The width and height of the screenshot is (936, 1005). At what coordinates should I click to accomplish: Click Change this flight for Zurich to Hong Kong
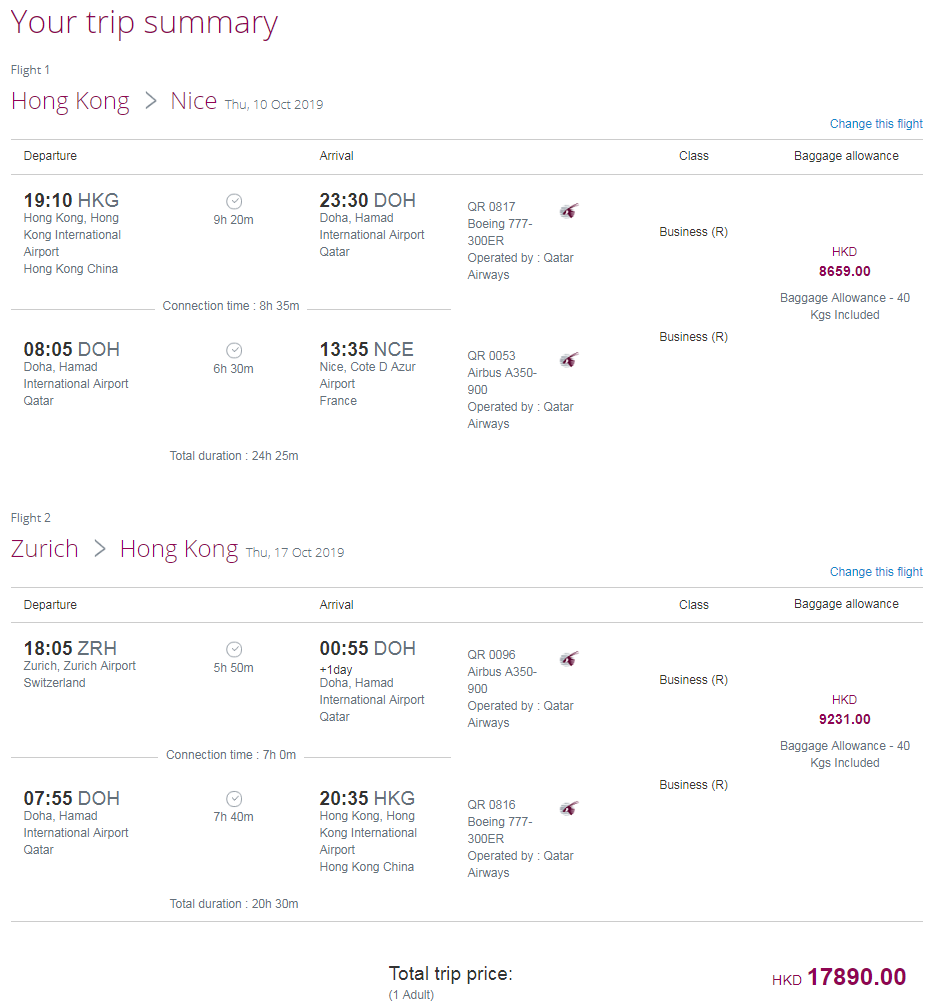point(876,572)
